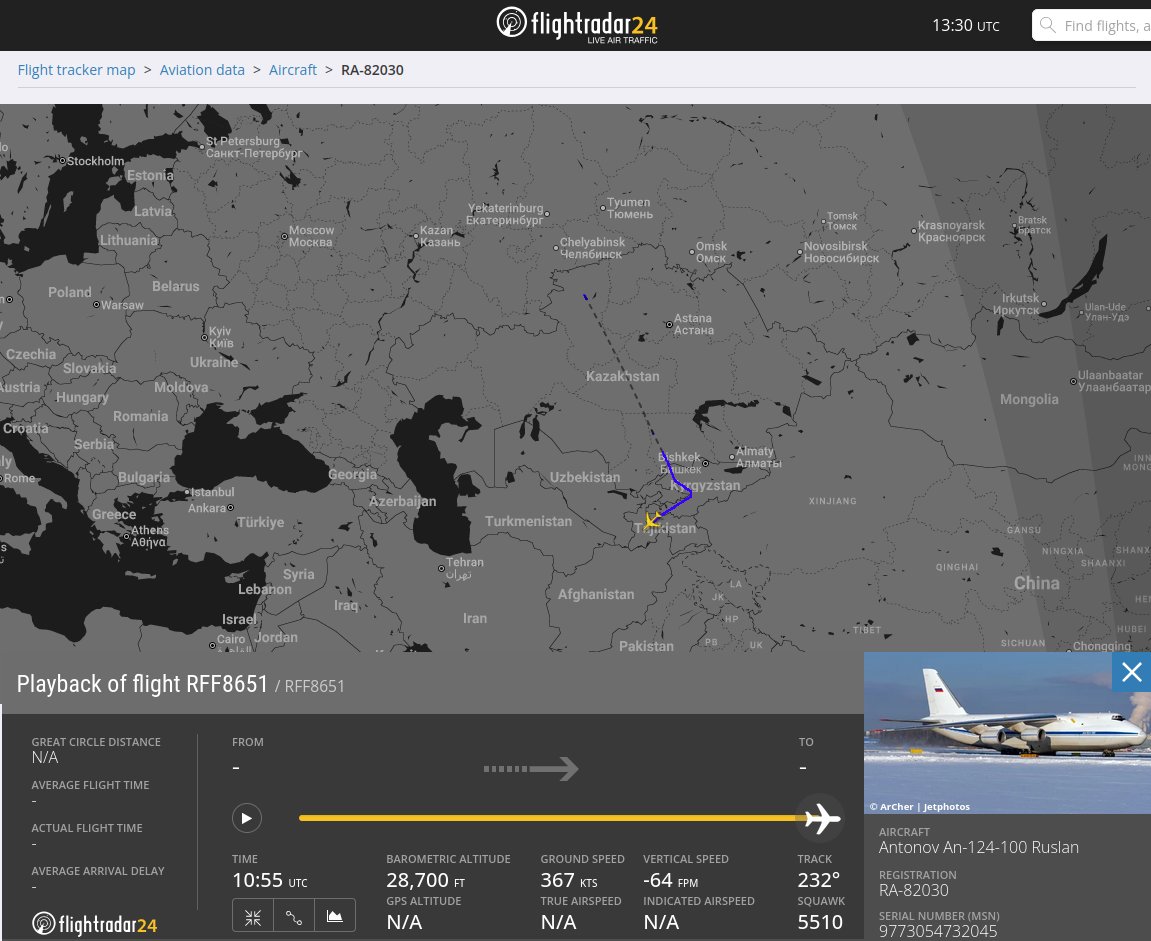This screenshot has height=941, width=1151.
Task: Click the flight direction arrow between From and To
Action: (x=531, y=769)
